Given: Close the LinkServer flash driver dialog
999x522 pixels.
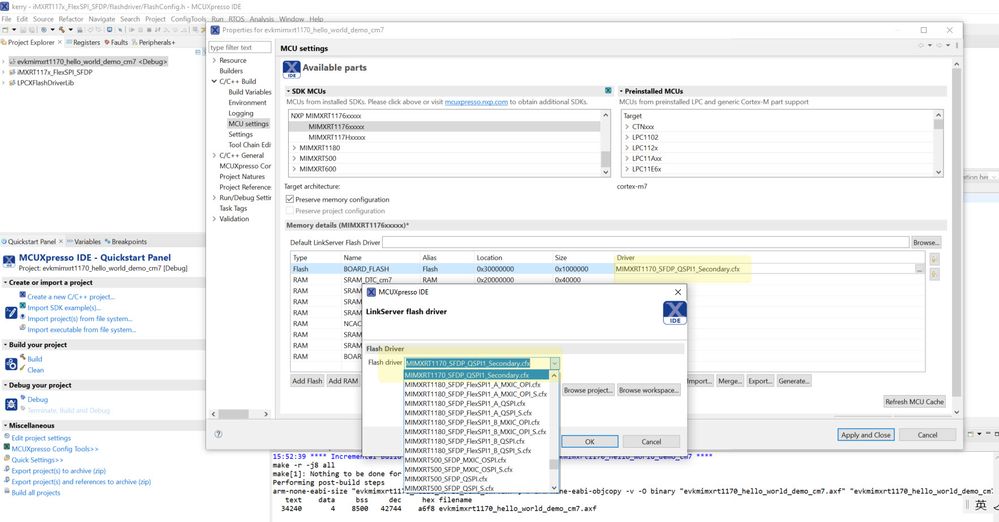Looking at the screenshot, I should click(678, 292).
